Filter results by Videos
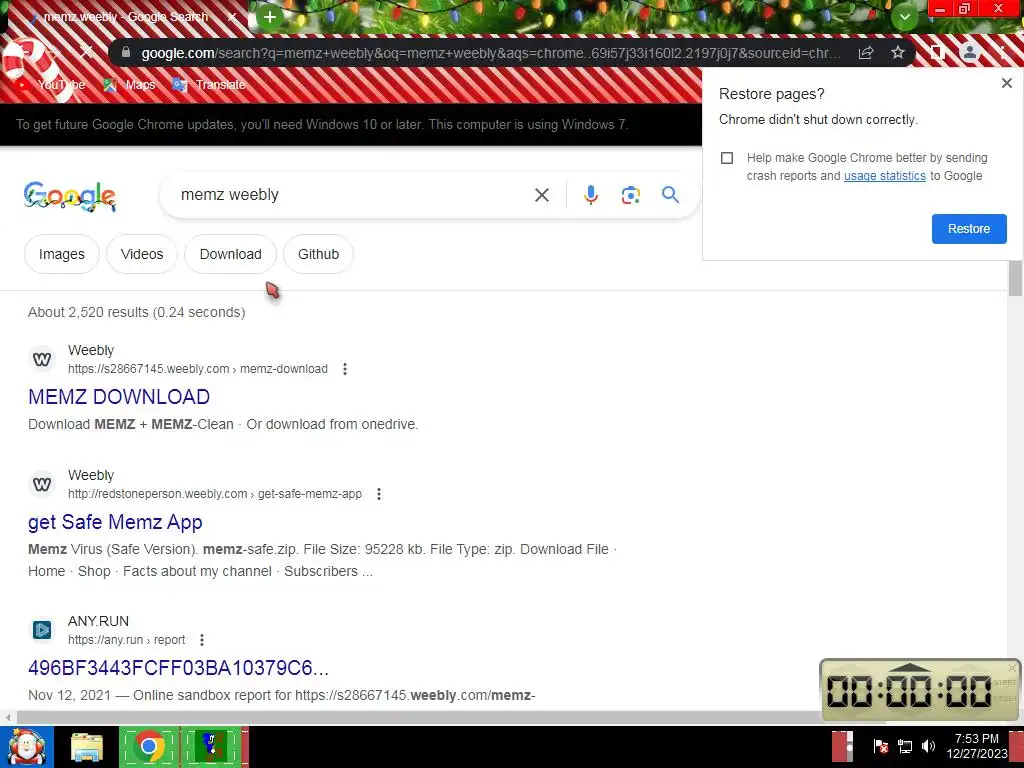This screenshot has height=768, width=1024. click(x=142, y=254)
